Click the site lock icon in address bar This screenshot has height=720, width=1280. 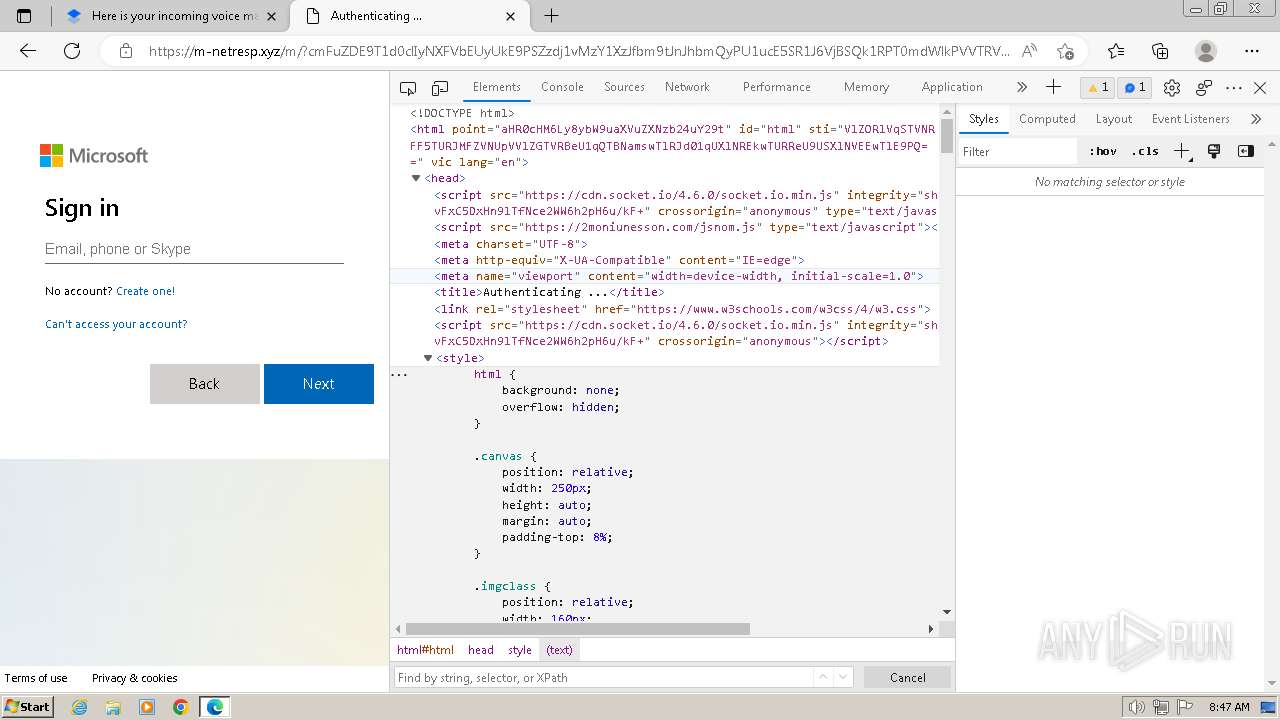[x=126, y=51]
